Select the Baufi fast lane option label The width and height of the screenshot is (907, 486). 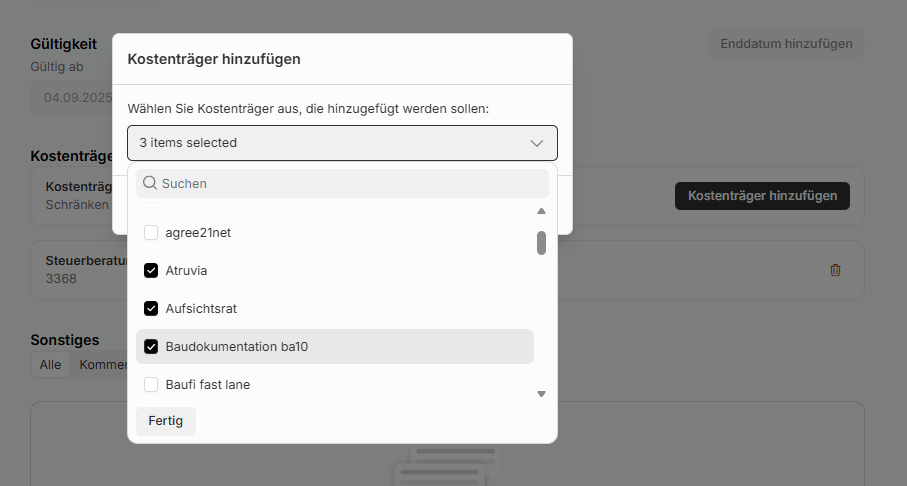click(x=207, y=385)
